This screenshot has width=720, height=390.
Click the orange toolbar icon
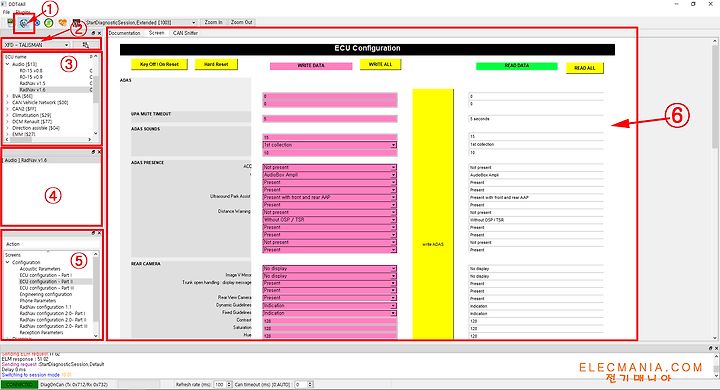click(x=62, y=23)
